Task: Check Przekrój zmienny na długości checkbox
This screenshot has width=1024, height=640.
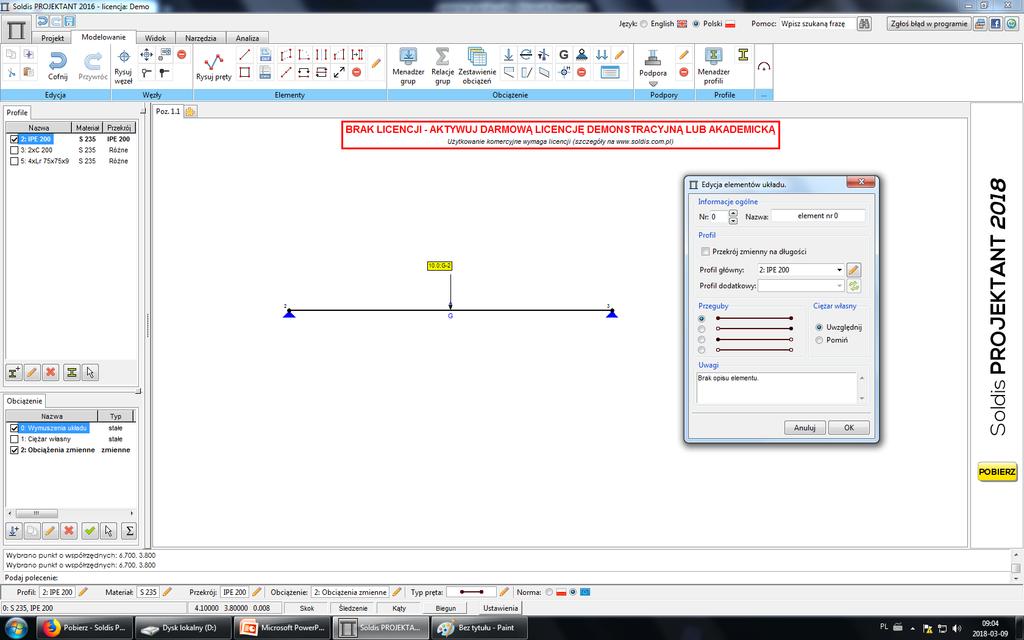Action: tap(705, 251)
